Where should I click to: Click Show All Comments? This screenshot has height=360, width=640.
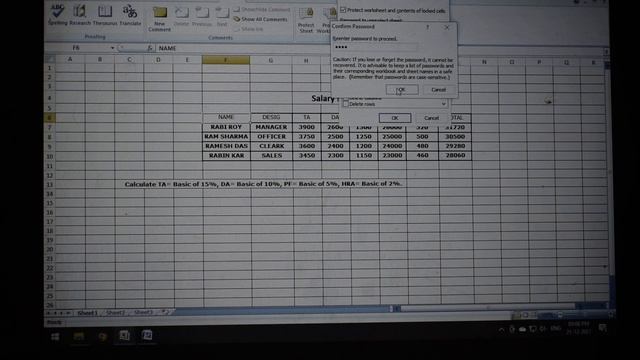coord(261,19)
